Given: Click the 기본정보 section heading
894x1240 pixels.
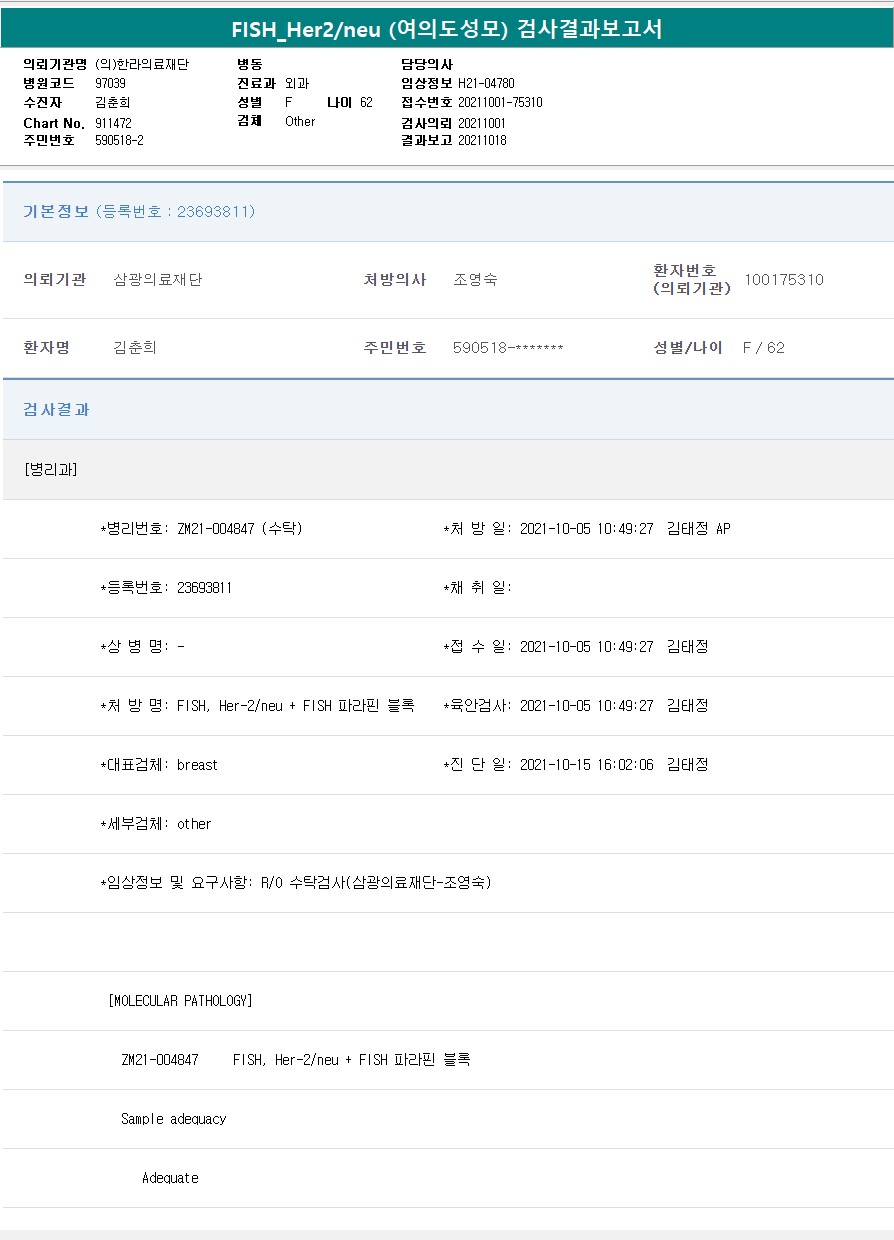Looking at the screenshot, I should tap(56, 212).
